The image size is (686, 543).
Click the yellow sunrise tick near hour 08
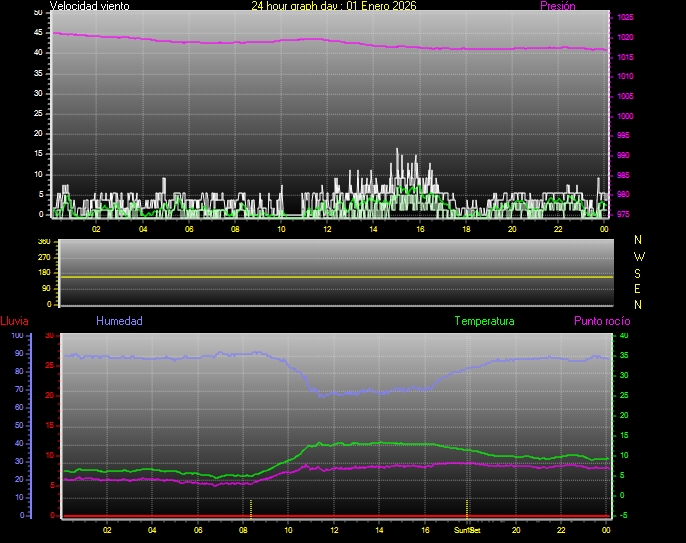251,506
